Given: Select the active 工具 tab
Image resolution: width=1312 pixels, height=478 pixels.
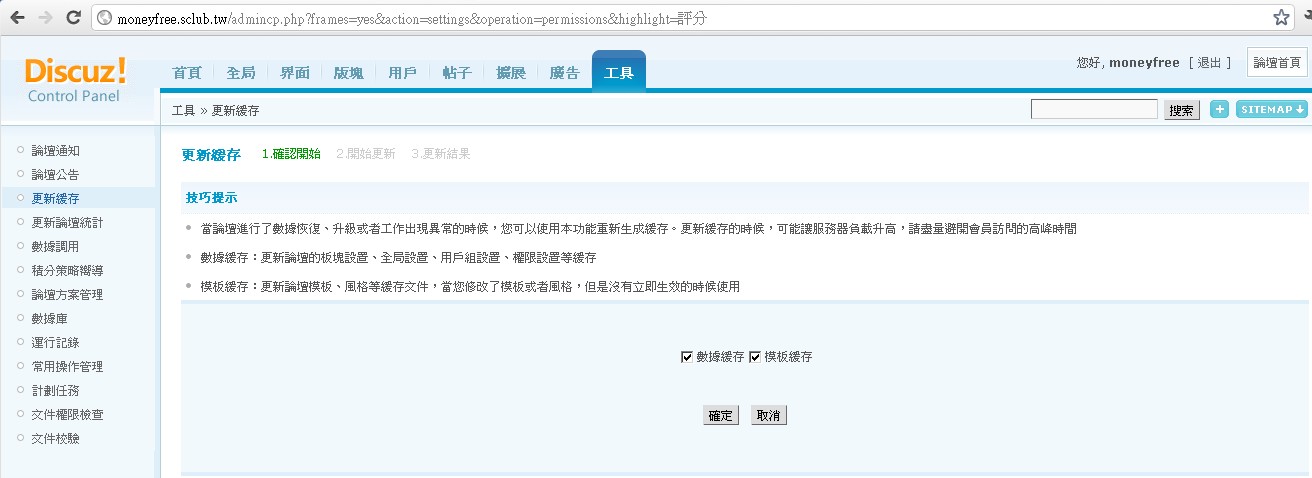Looking at the screenshot, I should (x=619, y=71).
